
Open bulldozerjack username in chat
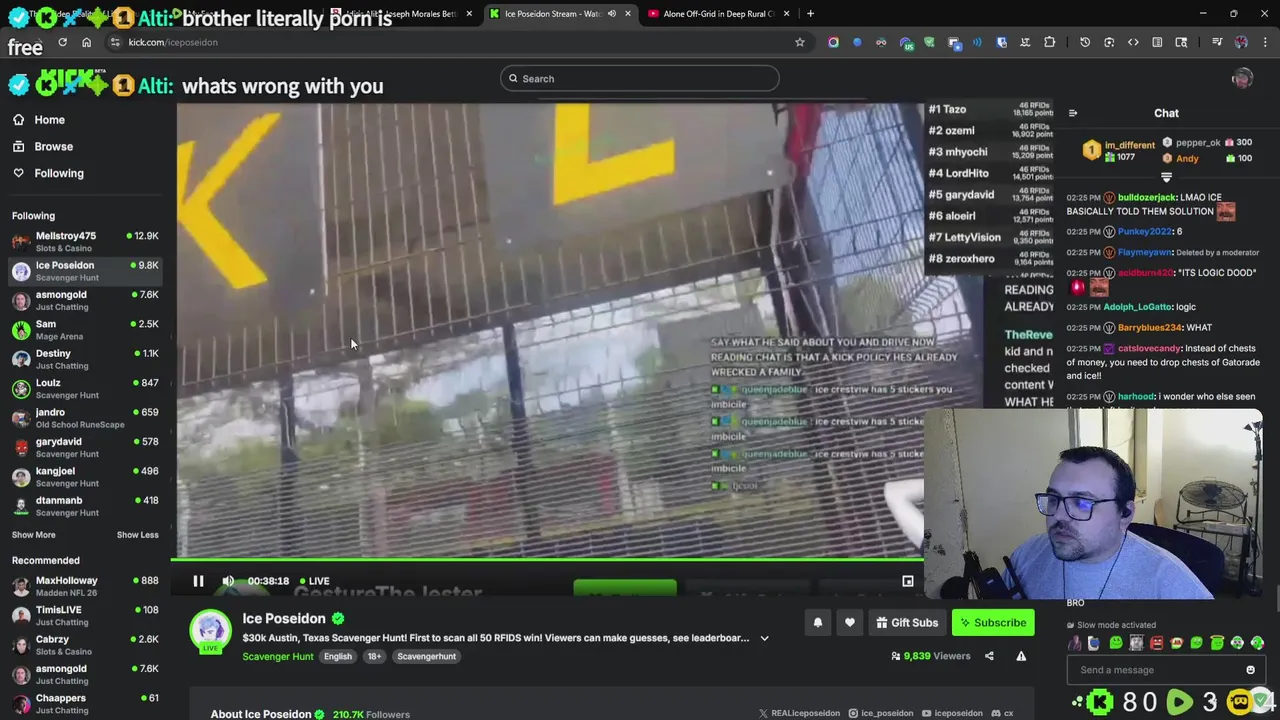point(1147,198)
